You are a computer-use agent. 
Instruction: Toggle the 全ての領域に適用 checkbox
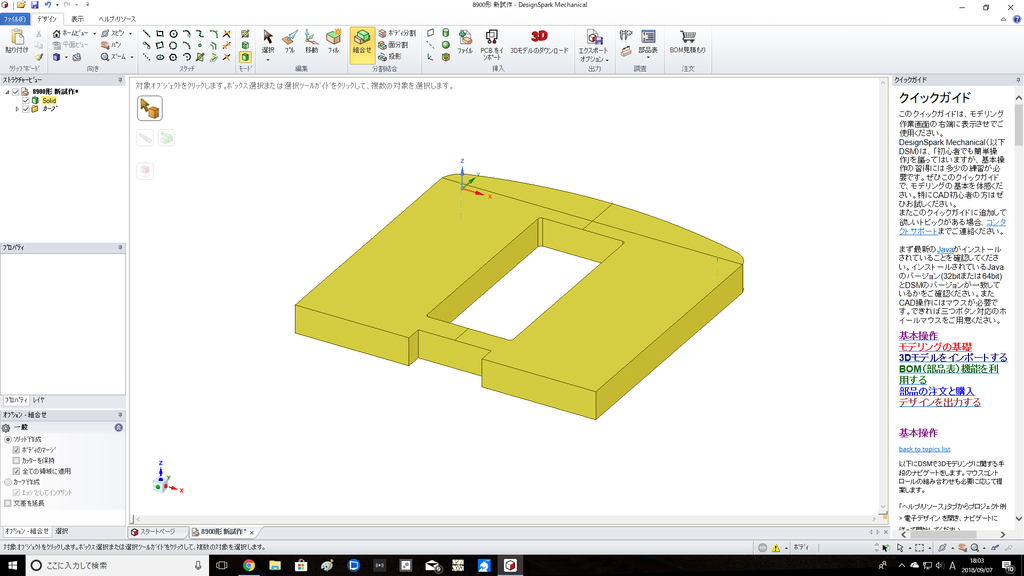click(16, 471)
